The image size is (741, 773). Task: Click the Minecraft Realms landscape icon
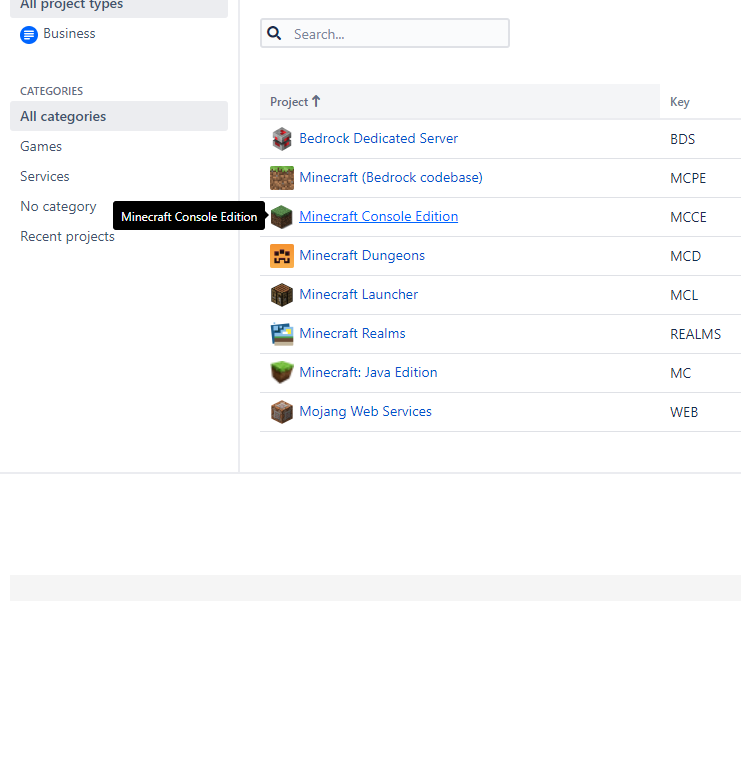[282, 334]
